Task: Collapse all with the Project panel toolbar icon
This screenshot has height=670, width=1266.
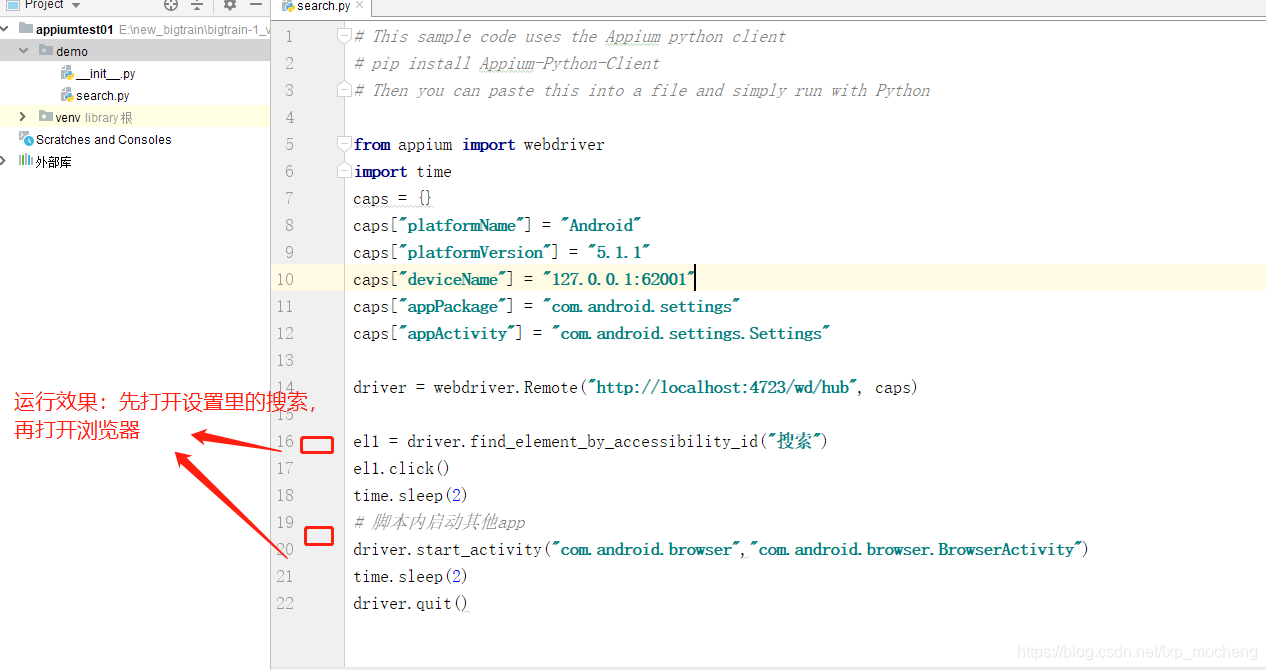Action: tap(197, 5)
